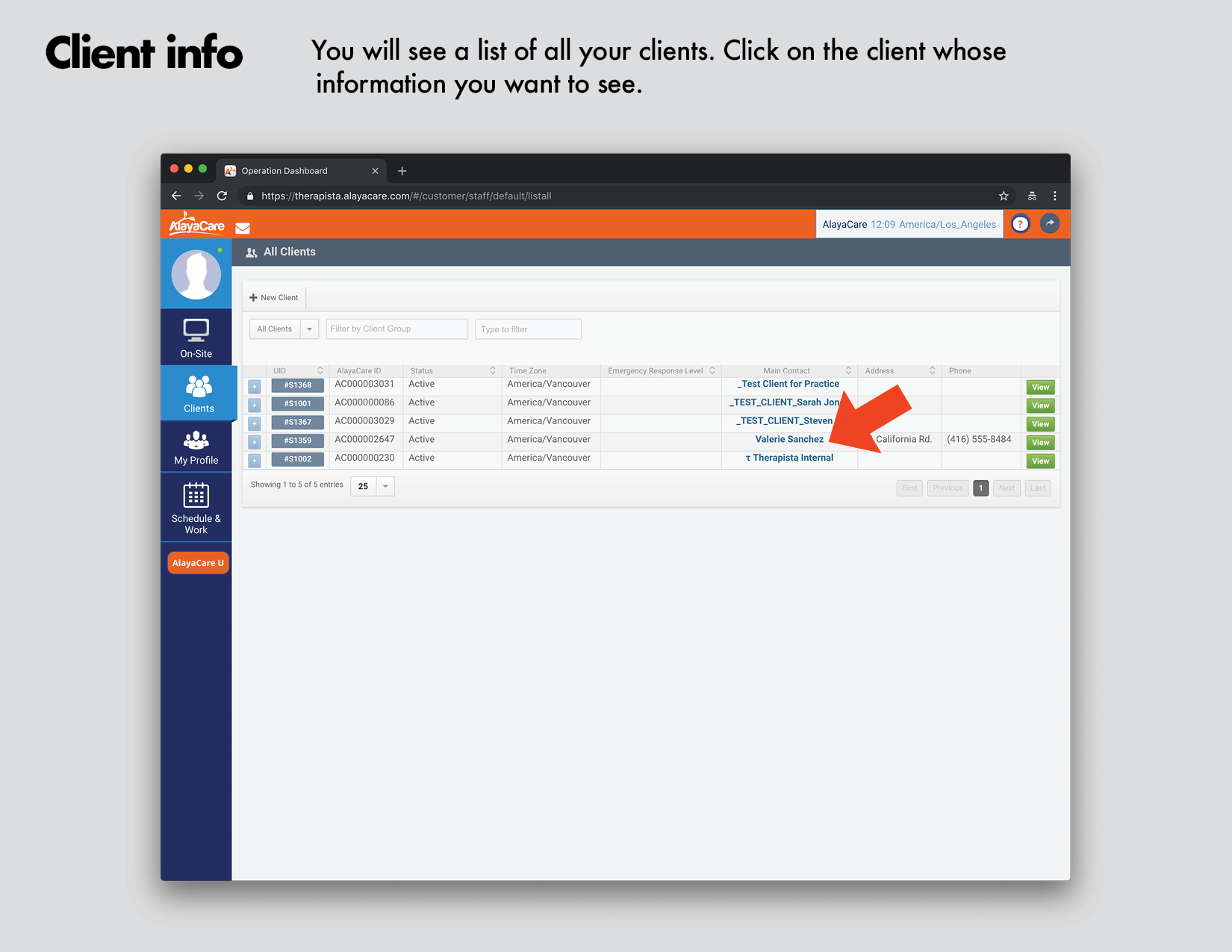Click View for Therapista Internal row
This screenshot has height=952, width=1232.
[1040, 461]
